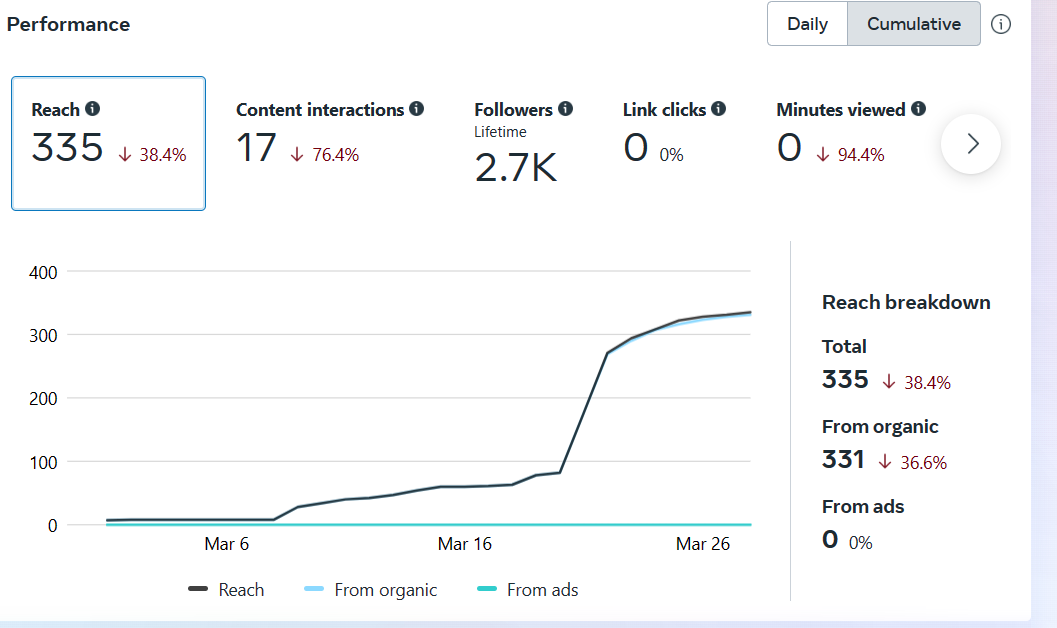This screenshot has height=628, width=1057.
Task: Open the Performance info circle icon
Action: [x=1001, y=24]
